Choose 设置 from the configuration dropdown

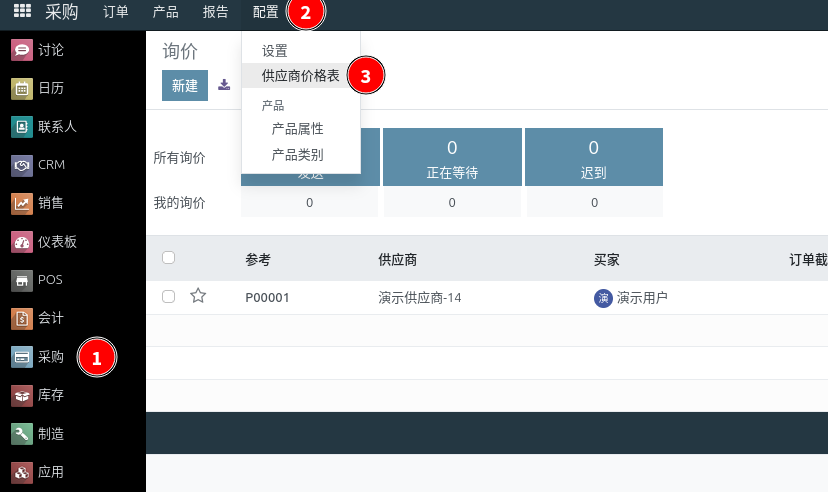click(x=275, y=51)
